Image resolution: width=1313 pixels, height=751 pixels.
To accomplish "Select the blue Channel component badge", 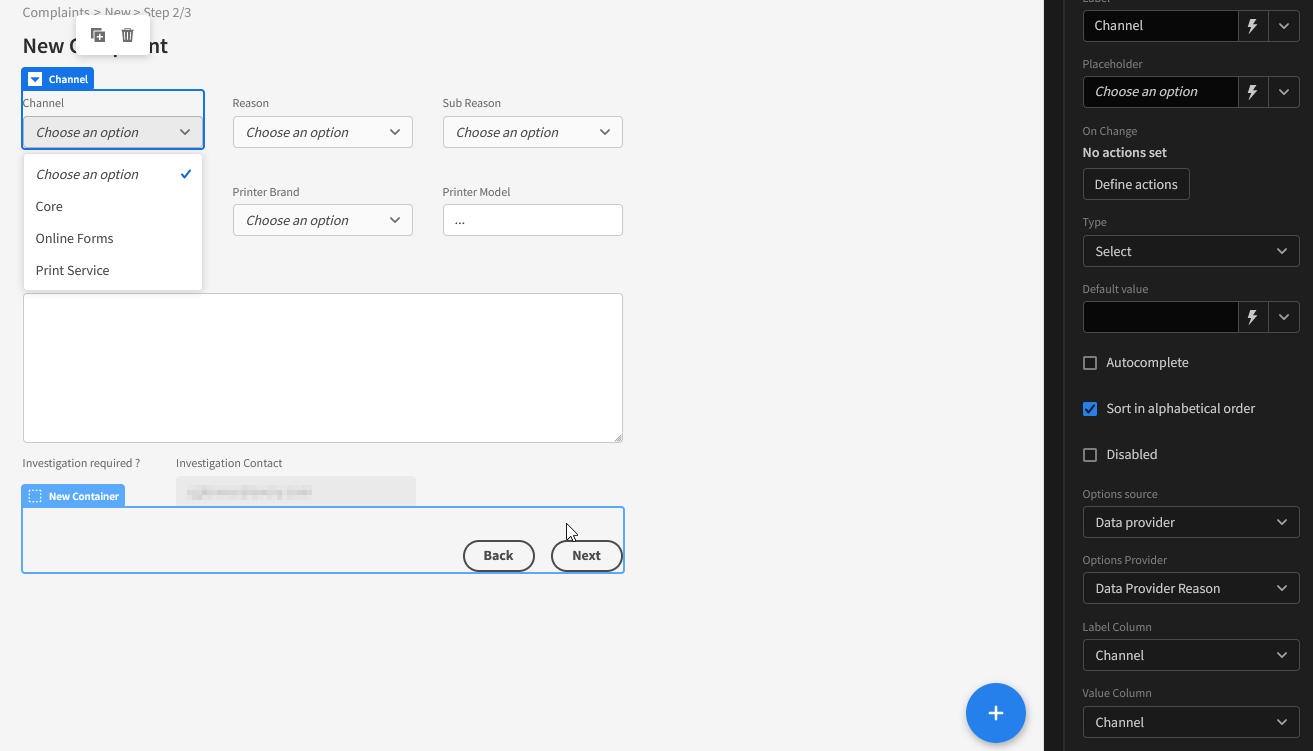I will pos(57,78).
